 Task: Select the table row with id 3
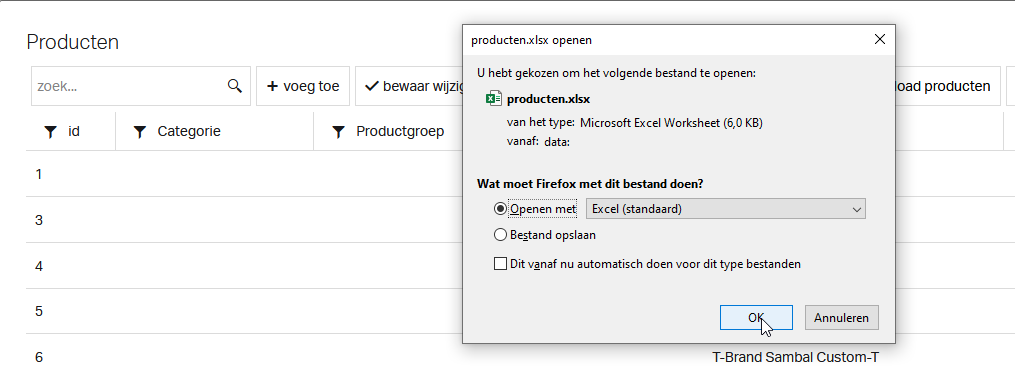244,220
